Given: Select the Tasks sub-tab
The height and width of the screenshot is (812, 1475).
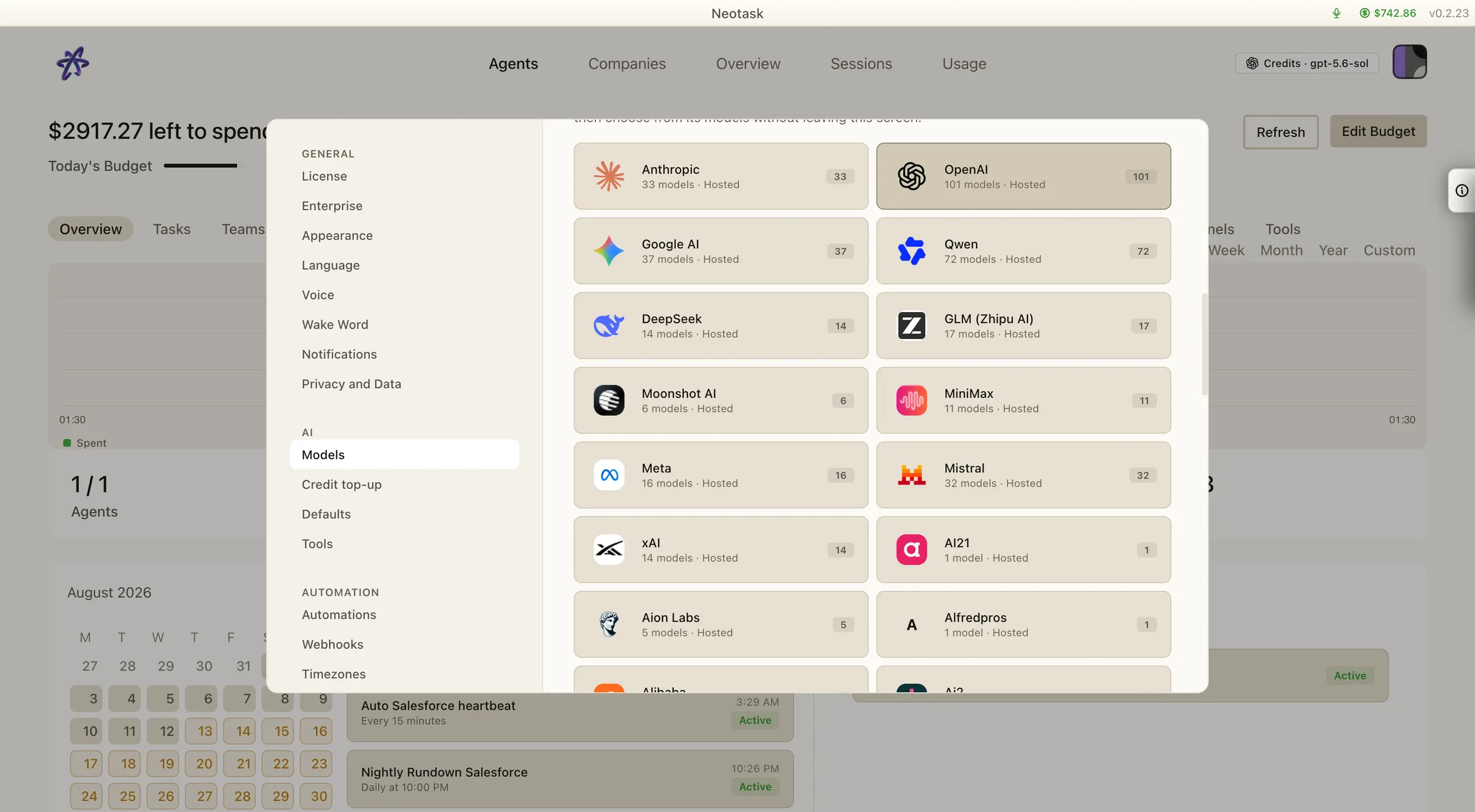Looking at the screenshot, I should (171, 228).
